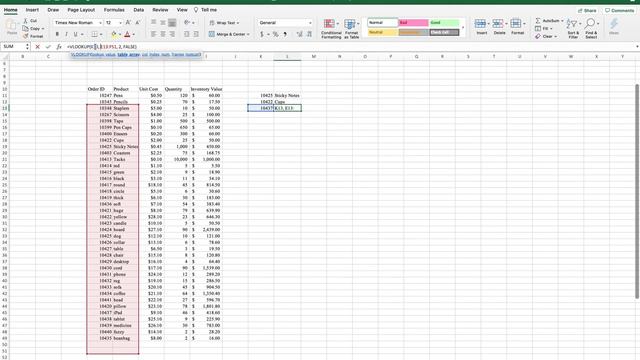Image resolution: width=640 pixels, height=360 pixels.
Task: Apply comma style icon
Action: [x=285, y=35]
